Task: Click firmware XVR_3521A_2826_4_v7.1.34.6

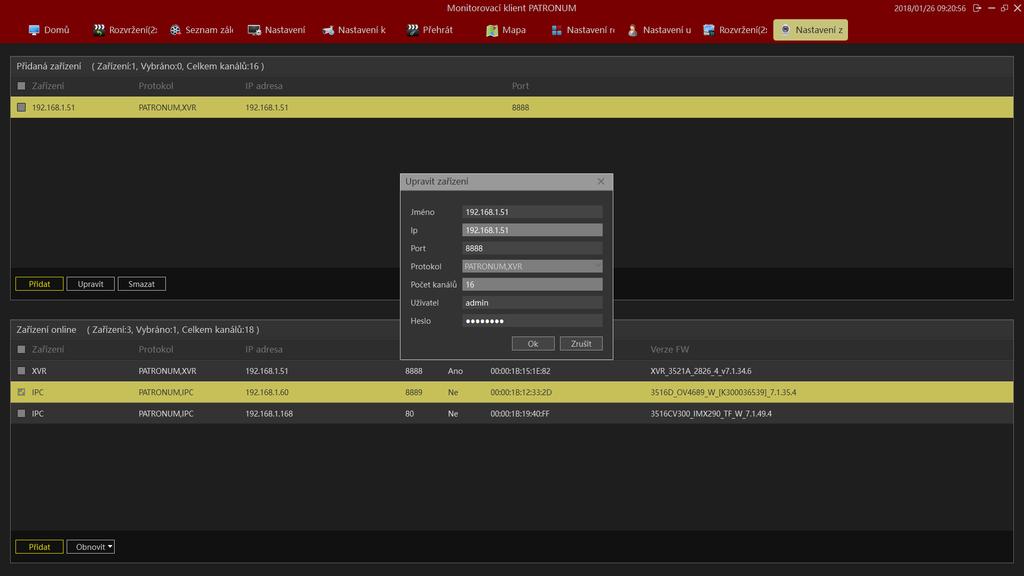Action: (x=701, y=371)
